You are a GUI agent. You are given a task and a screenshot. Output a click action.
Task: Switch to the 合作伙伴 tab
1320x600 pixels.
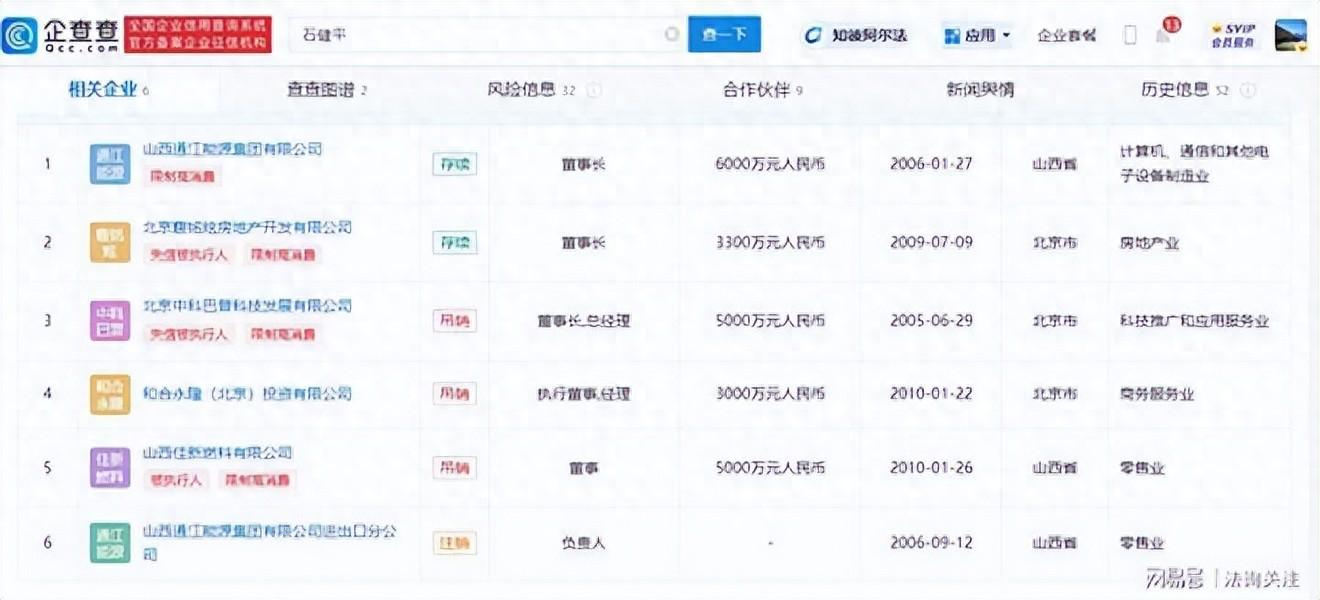[763, 90]
